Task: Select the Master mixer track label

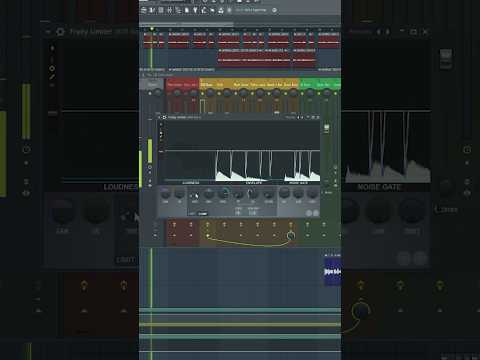Action: click(152, 84)
